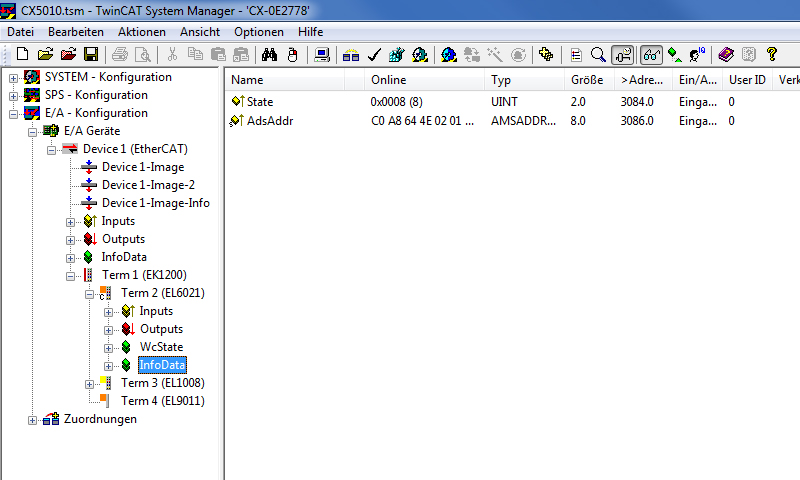Click the AMSADDR... type cell
Screen dimensions: 800x480
click(x=523, y=121)
